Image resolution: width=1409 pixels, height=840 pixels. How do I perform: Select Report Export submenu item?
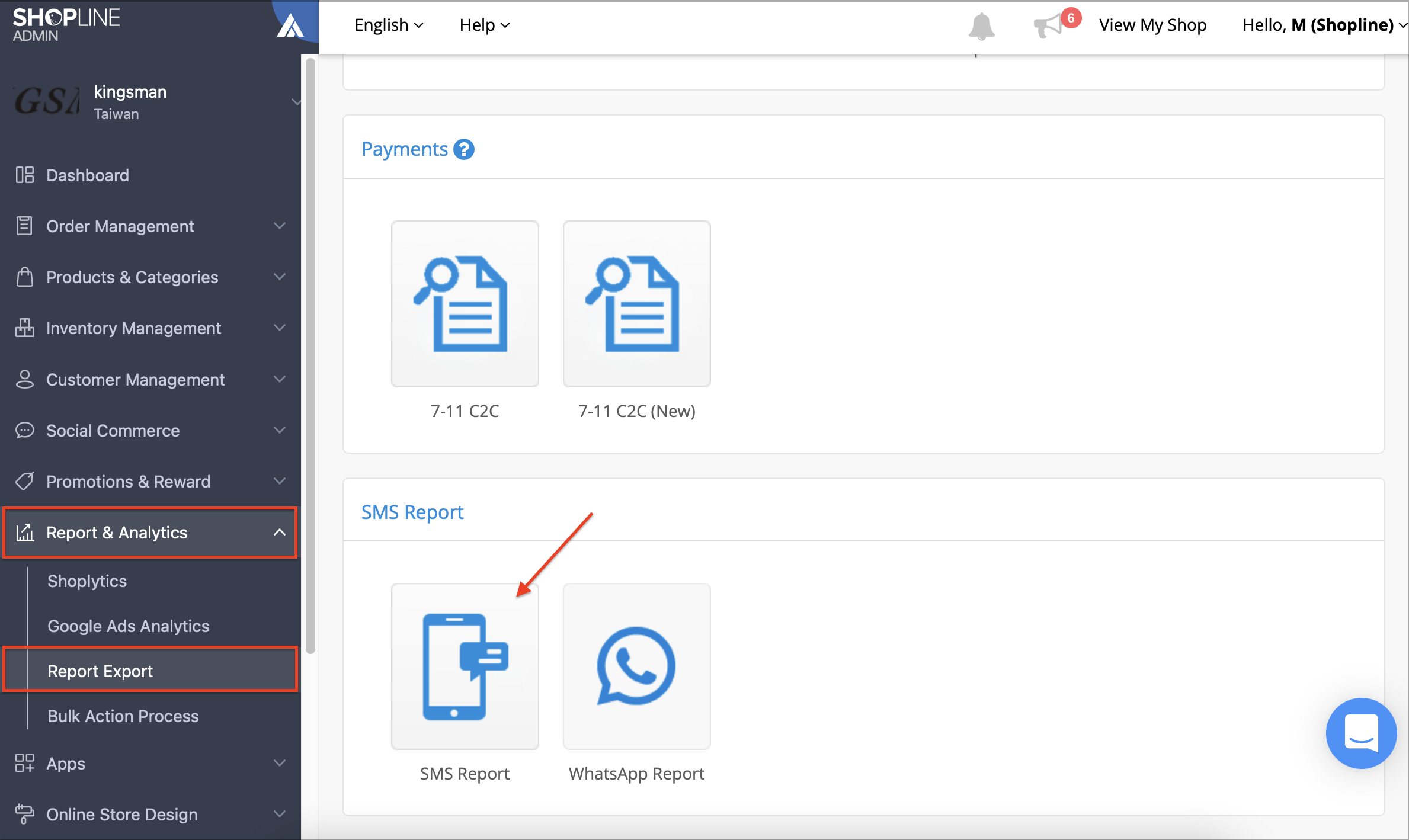pyautogui.click(x=150, y=671)
